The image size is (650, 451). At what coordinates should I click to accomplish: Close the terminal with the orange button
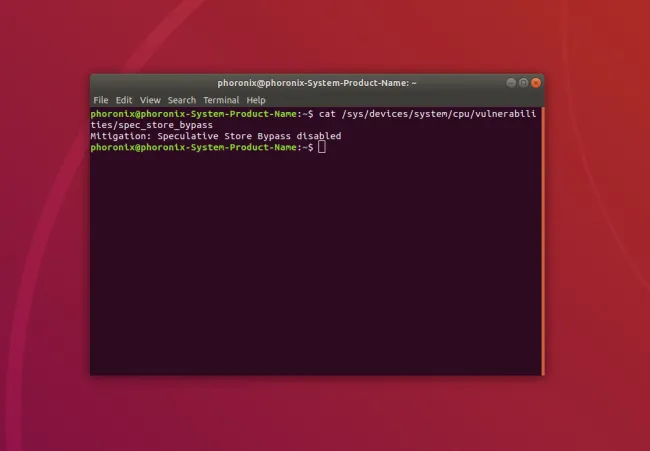click(x=536, y=83)
